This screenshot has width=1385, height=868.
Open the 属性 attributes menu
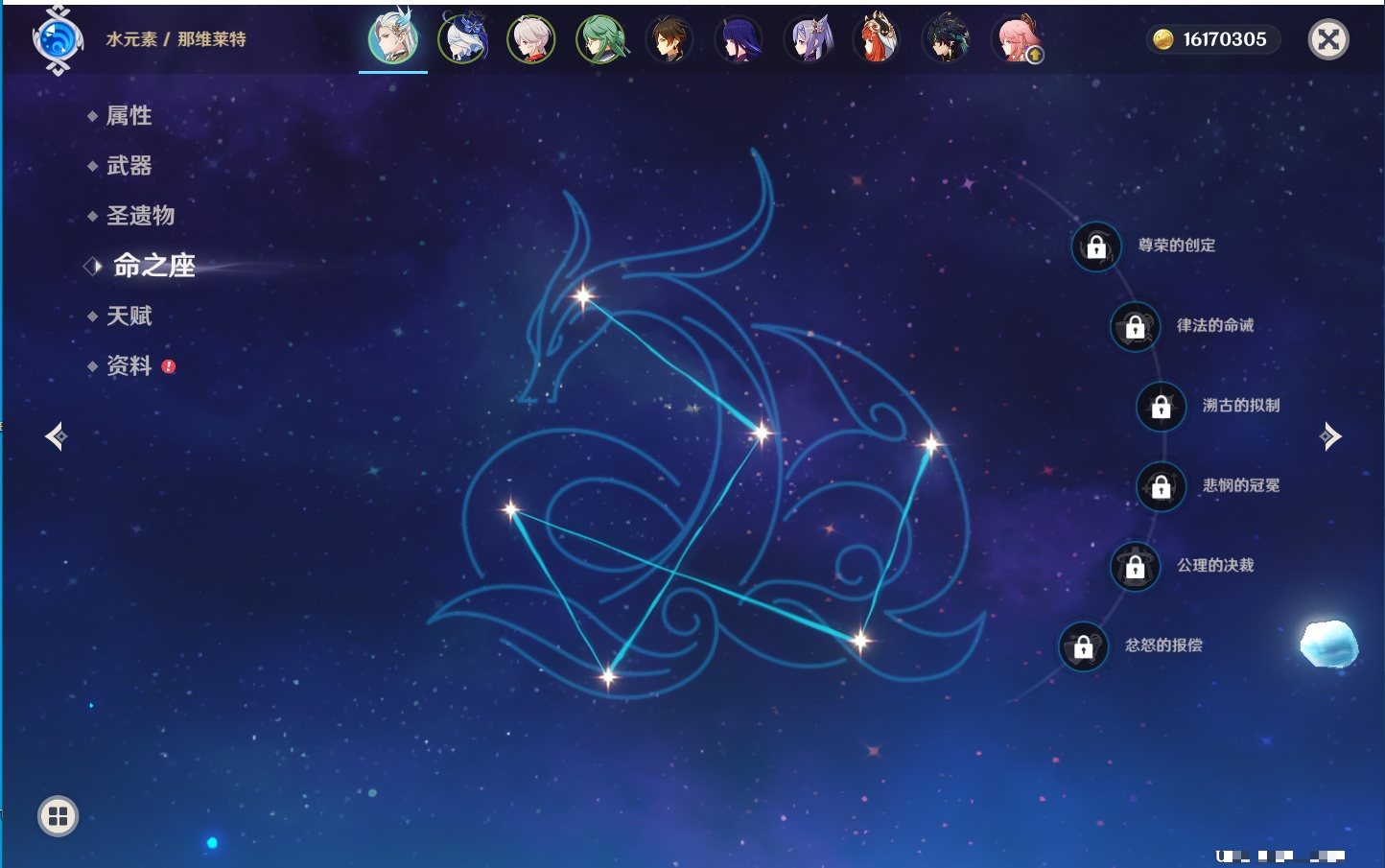pyautogui.click(x=129, y=116)
